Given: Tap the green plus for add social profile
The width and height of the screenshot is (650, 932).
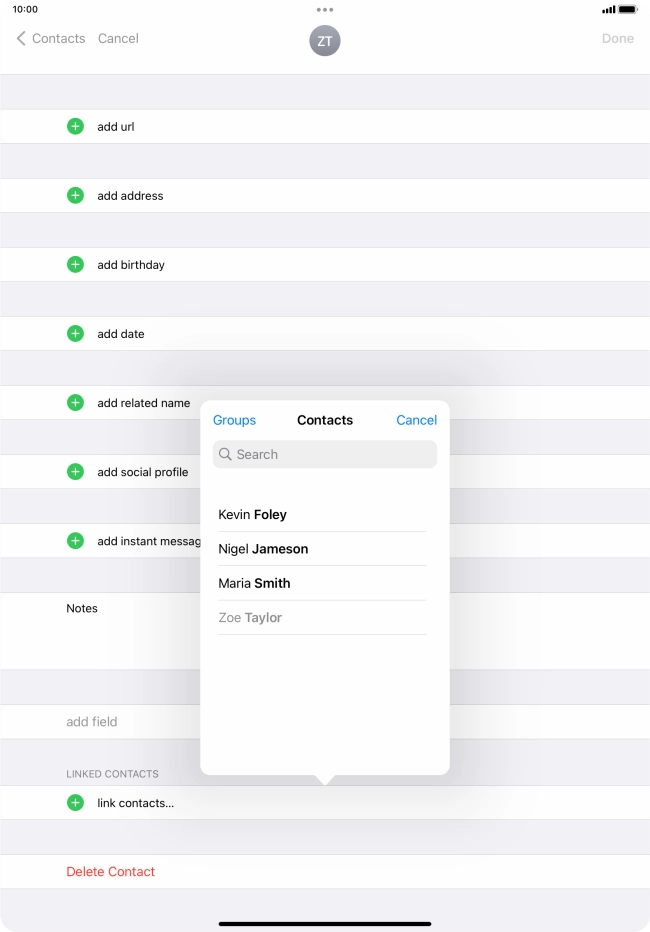Looking at the screenshot, I should point(75,472).
